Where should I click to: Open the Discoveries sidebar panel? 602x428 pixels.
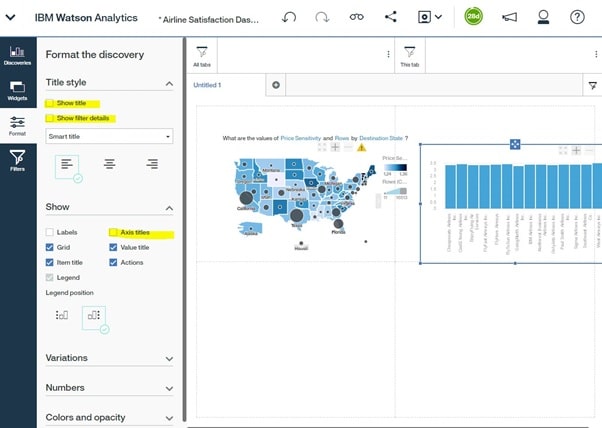[18, 55]
